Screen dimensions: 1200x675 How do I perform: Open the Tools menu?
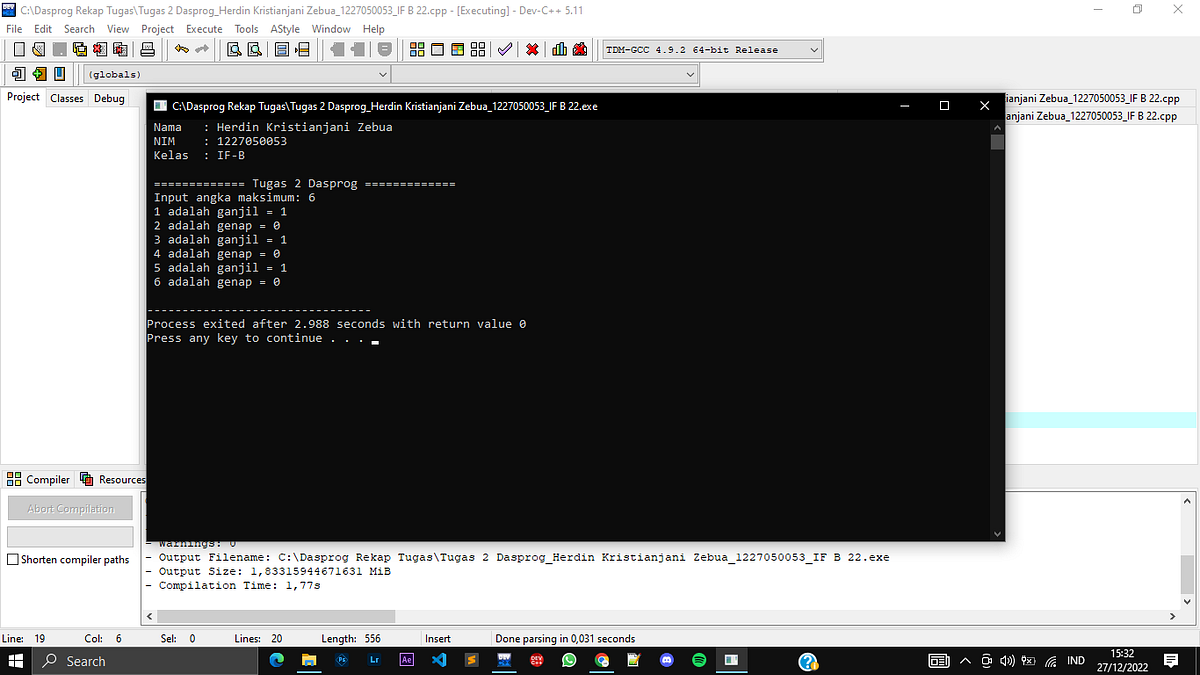246,29
